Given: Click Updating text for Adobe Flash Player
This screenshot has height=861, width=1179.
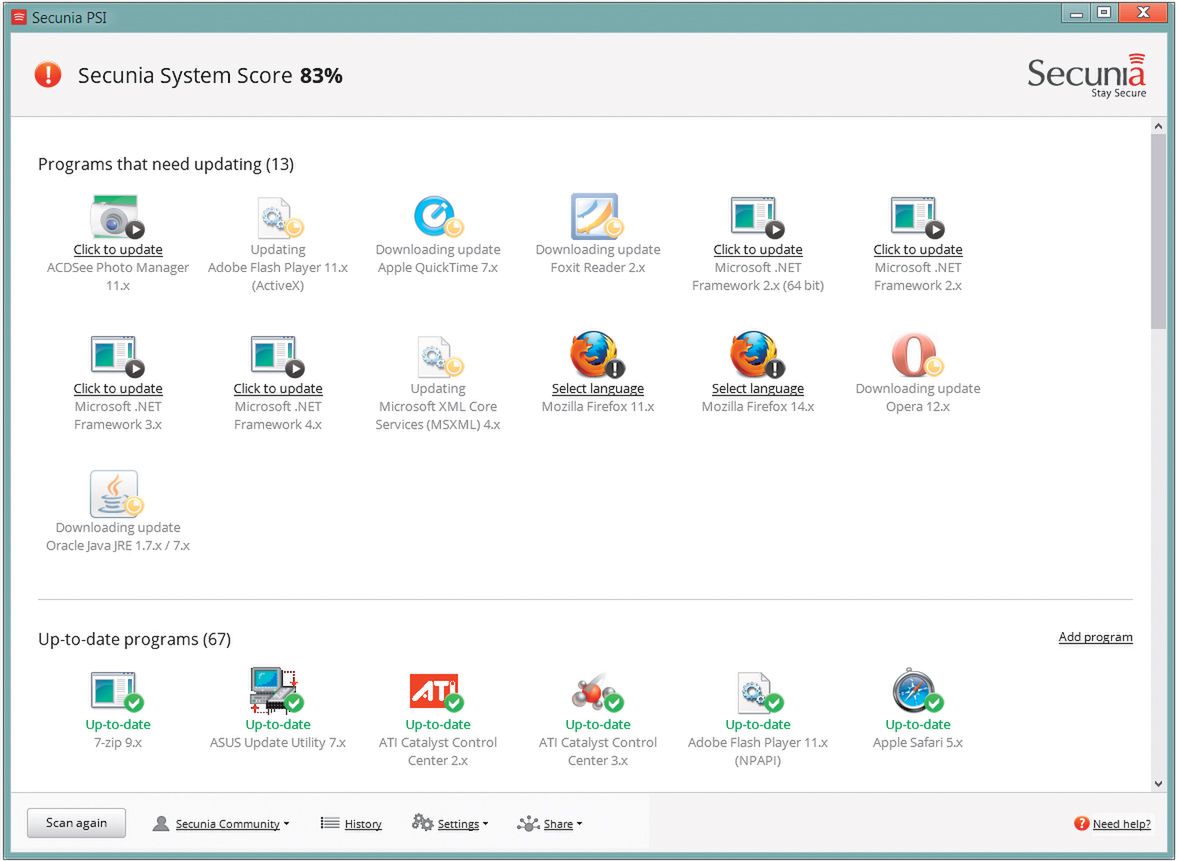Looking at the screenshot, I should coord(278,250).
